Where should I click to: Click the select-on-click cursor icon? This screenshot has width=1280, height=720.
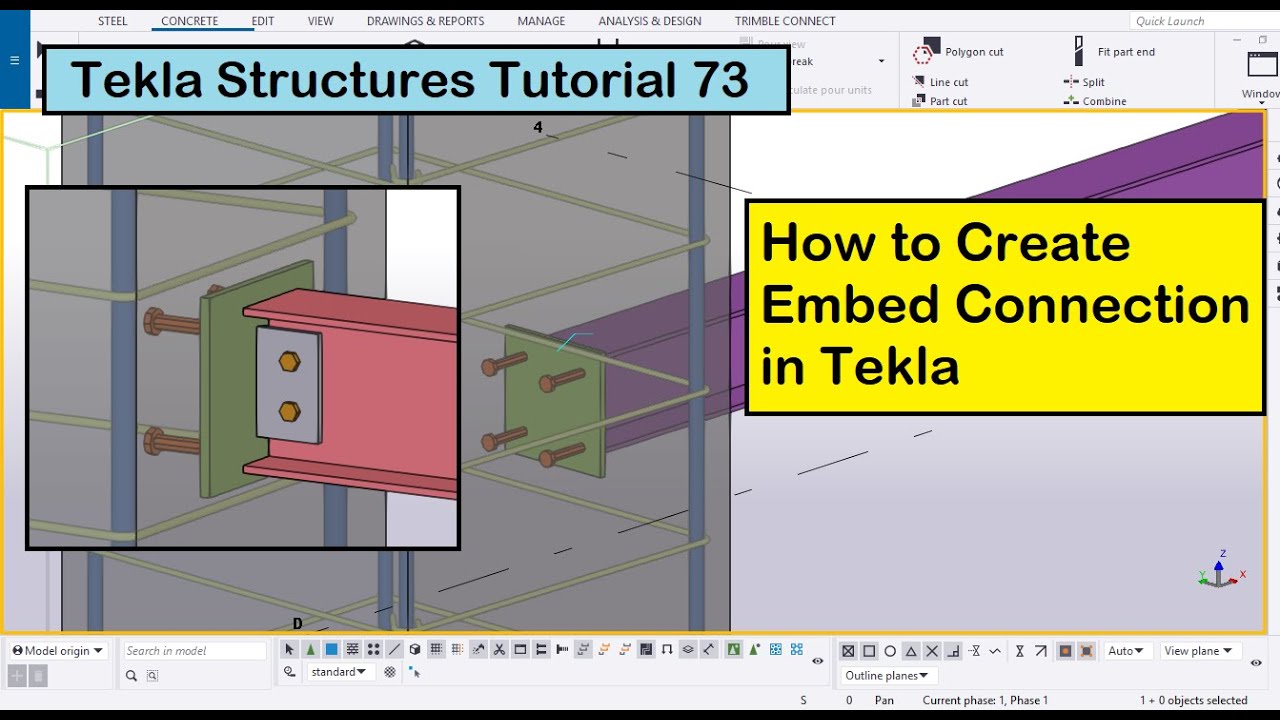(415, 672)
